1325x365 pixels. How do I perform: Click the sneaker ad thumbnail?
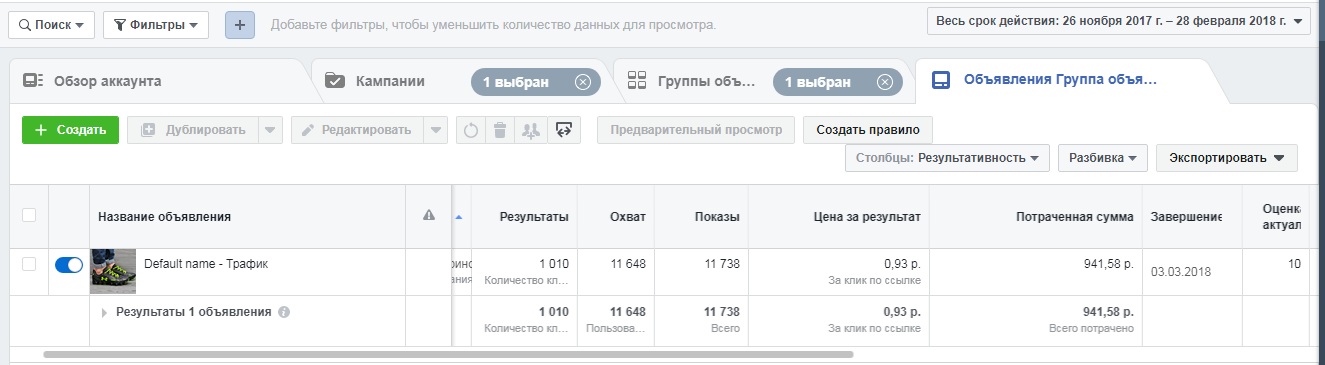pyautogui.click(x=113, y=271)
